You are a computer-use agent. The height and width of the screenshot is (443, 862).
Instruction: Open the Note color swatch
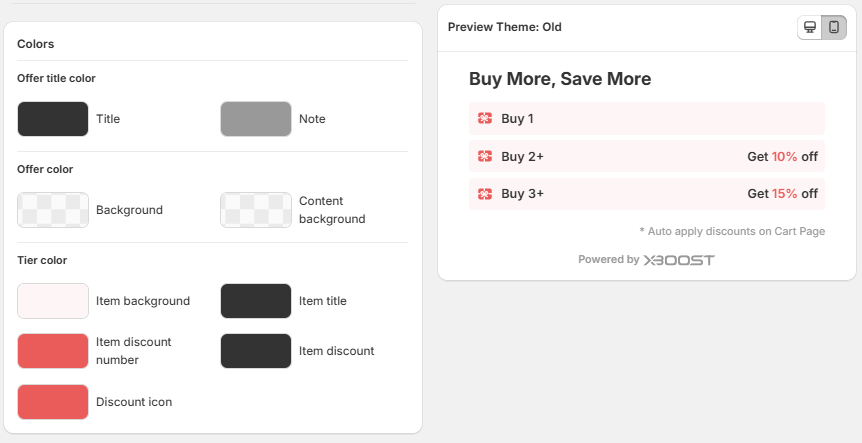[256, 119]
